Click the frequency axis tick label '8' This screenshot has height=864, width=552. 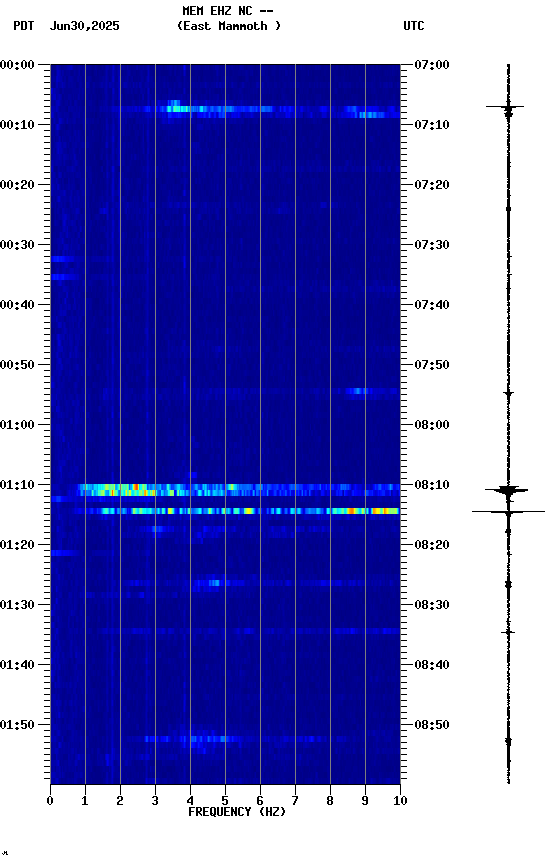pos(330,801)
